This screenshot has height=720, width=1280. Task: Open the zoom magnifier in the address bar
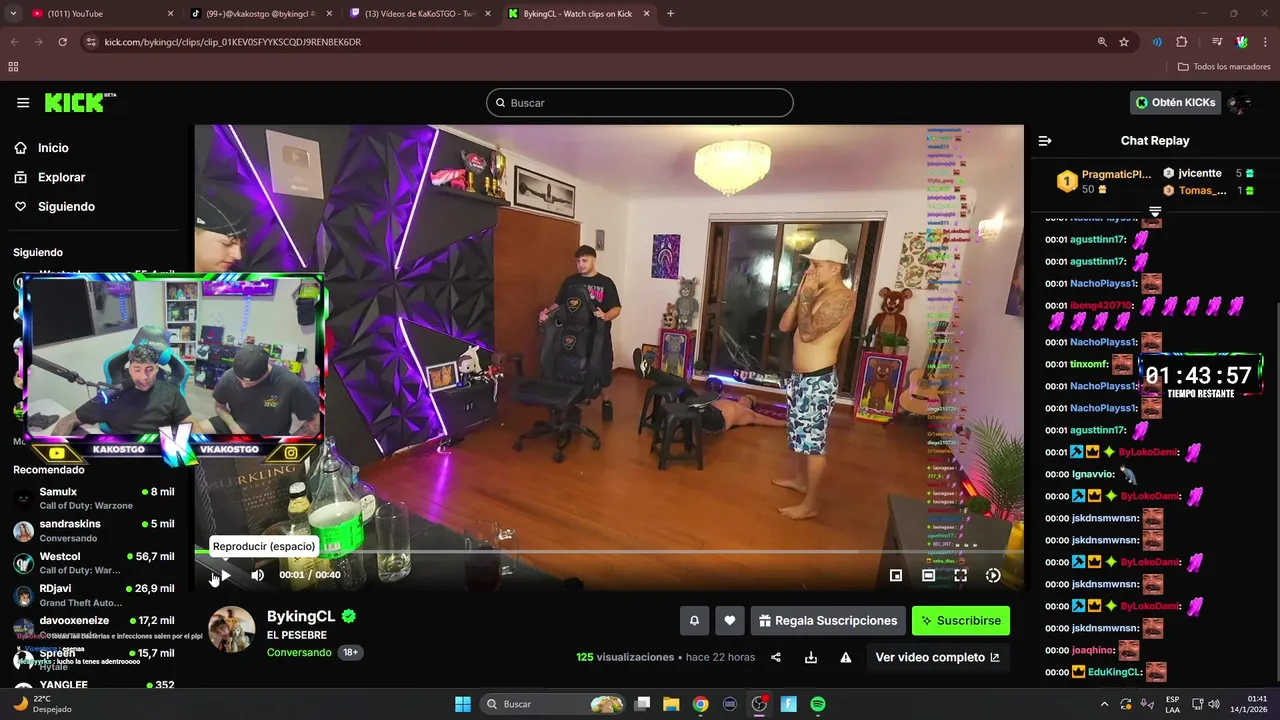[1102, 42]
